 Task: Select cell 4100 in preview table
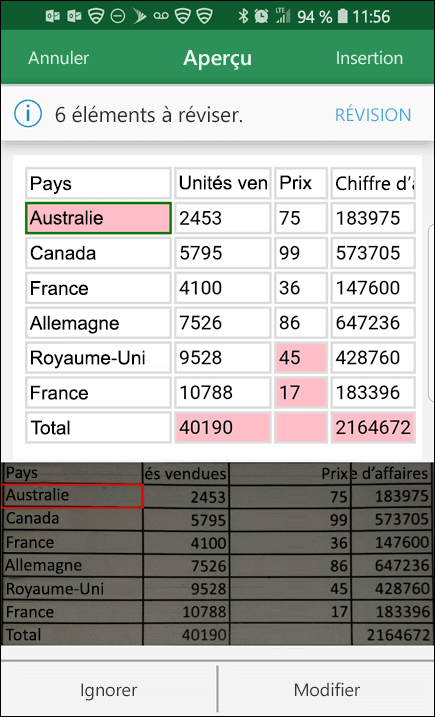(223, 288)
